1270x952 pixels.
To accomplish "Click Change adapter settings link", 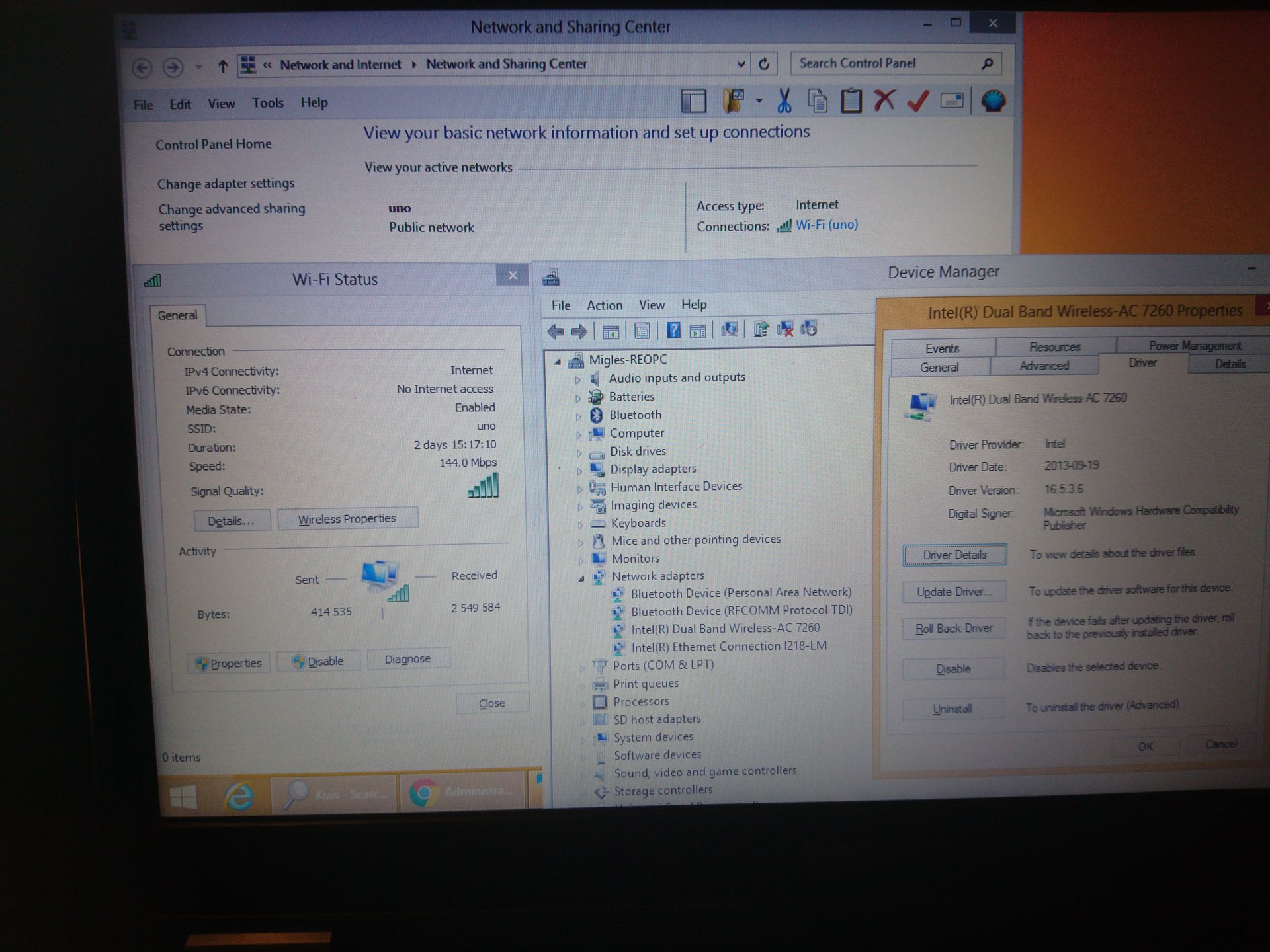I will (226, 184).
